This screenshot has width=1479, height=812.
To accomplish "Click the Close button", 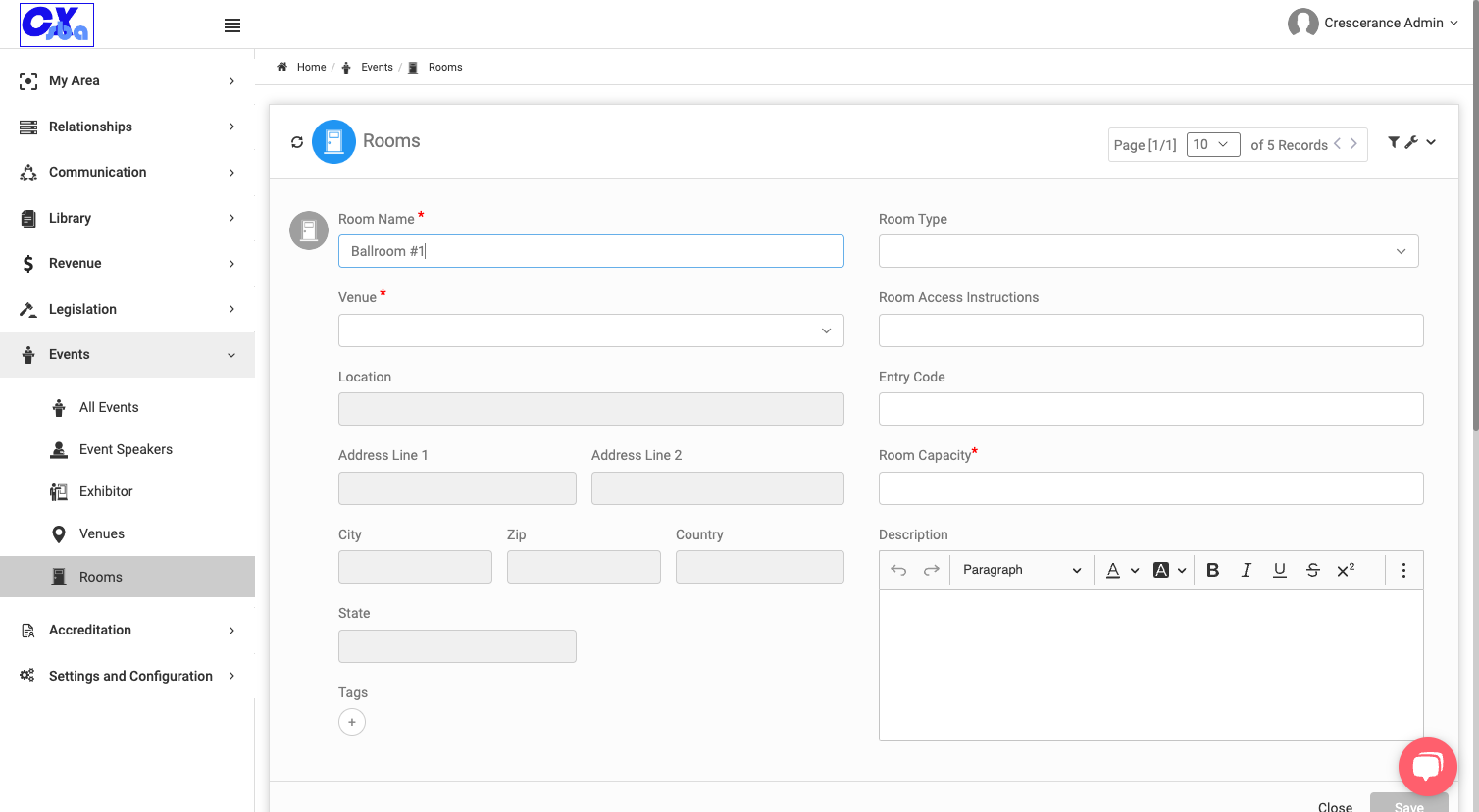I will (x=1335, y=807).
